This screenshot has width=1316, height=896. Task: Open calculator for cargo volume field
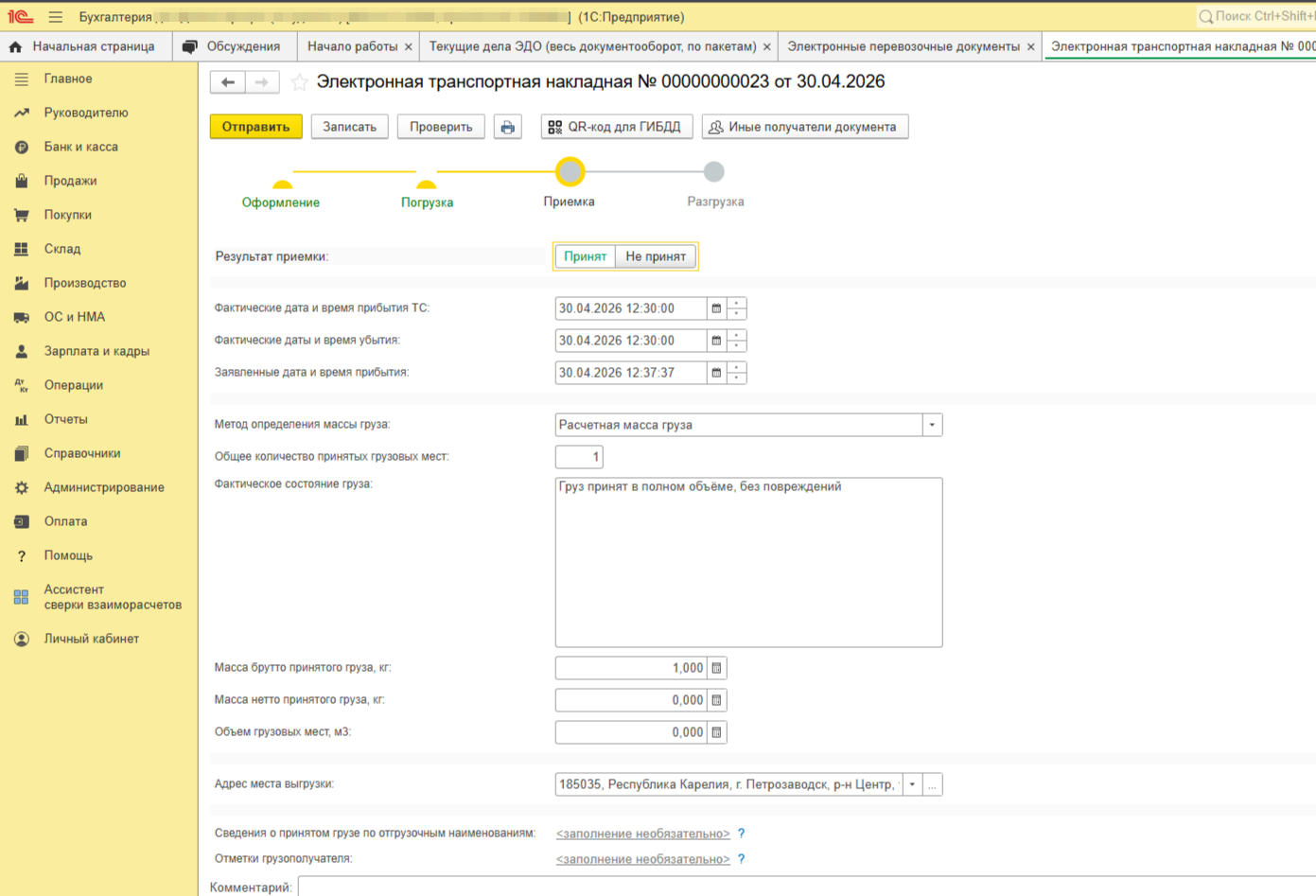click(x=716, y=732)
